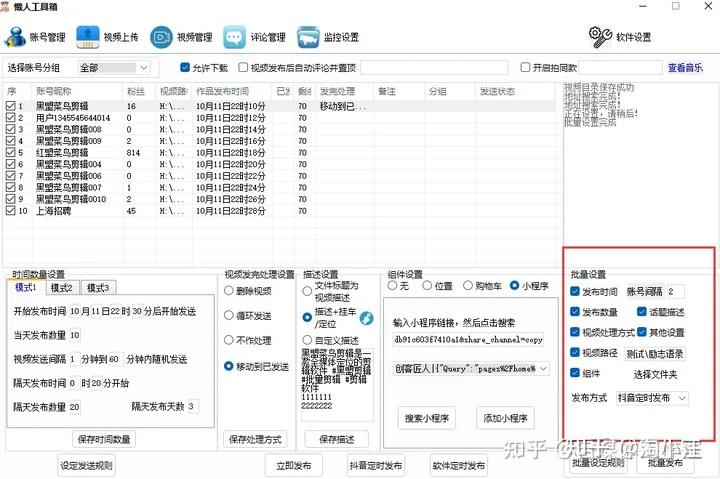Click the custom description text area
The width and height of the screenshot is (720, 479).
[337, 384]
